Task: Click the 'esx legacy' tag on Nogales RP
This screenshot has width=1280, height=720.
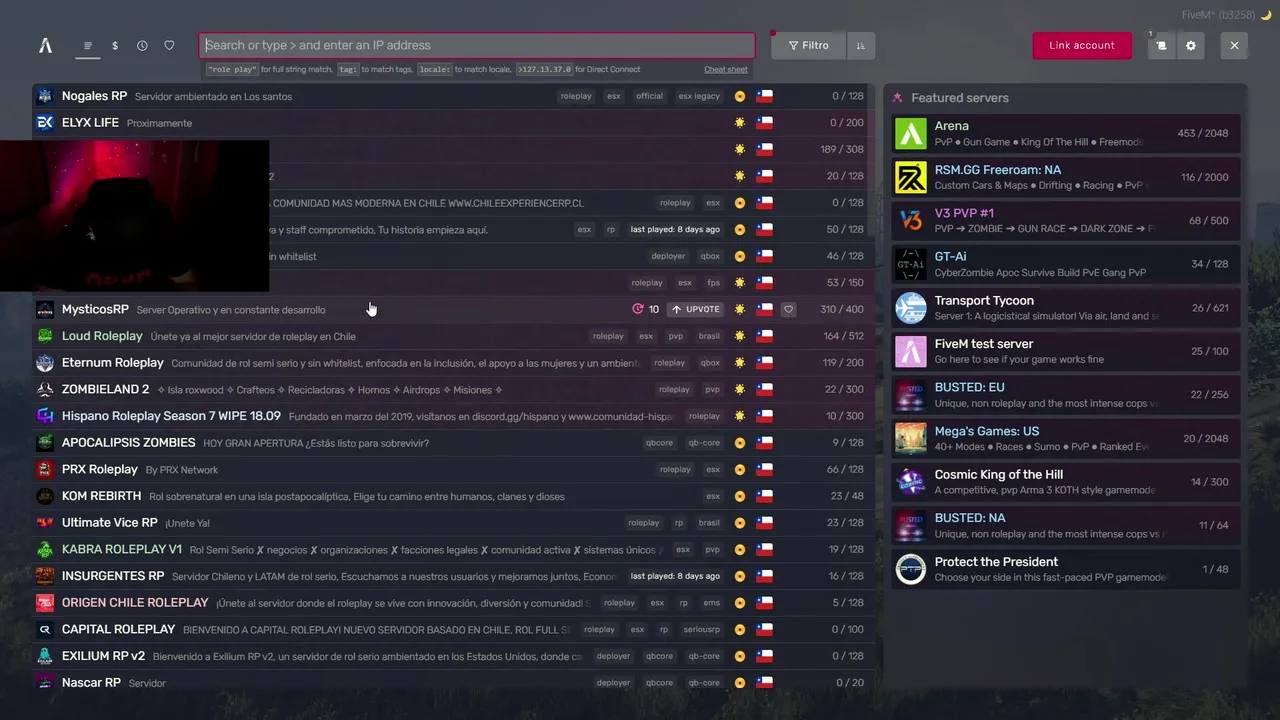Action: click(699, 96)
